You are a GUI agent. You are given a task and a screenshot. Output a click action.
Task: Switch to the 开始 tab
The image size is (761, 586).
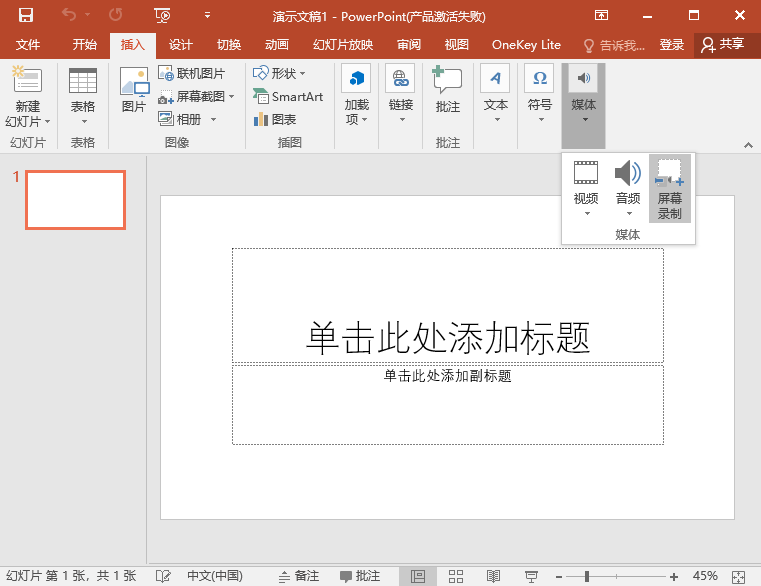(84, 45)
